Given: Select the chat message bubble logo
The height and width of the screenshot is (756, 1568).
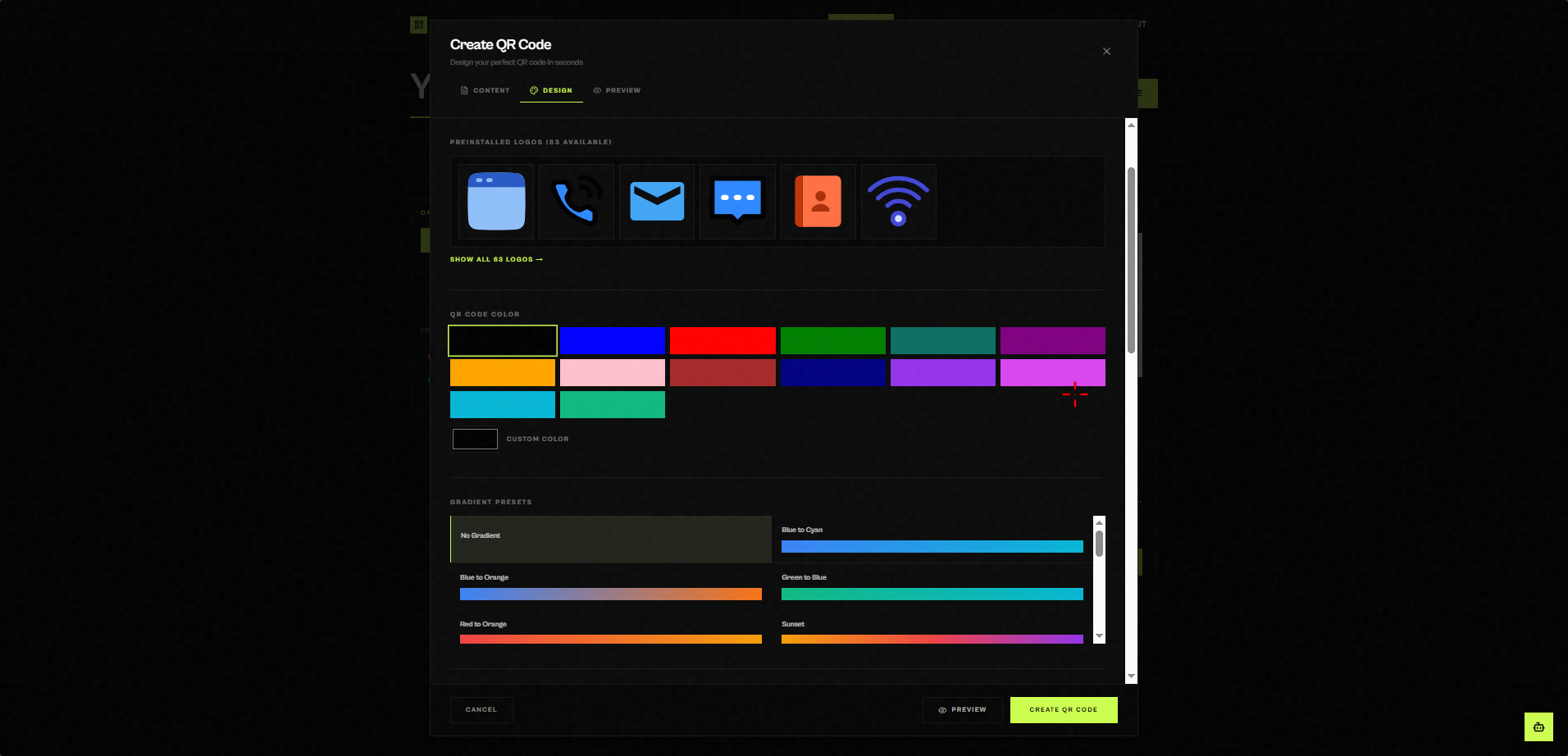Looking at the screenshot, I should [x=736, y=202].
